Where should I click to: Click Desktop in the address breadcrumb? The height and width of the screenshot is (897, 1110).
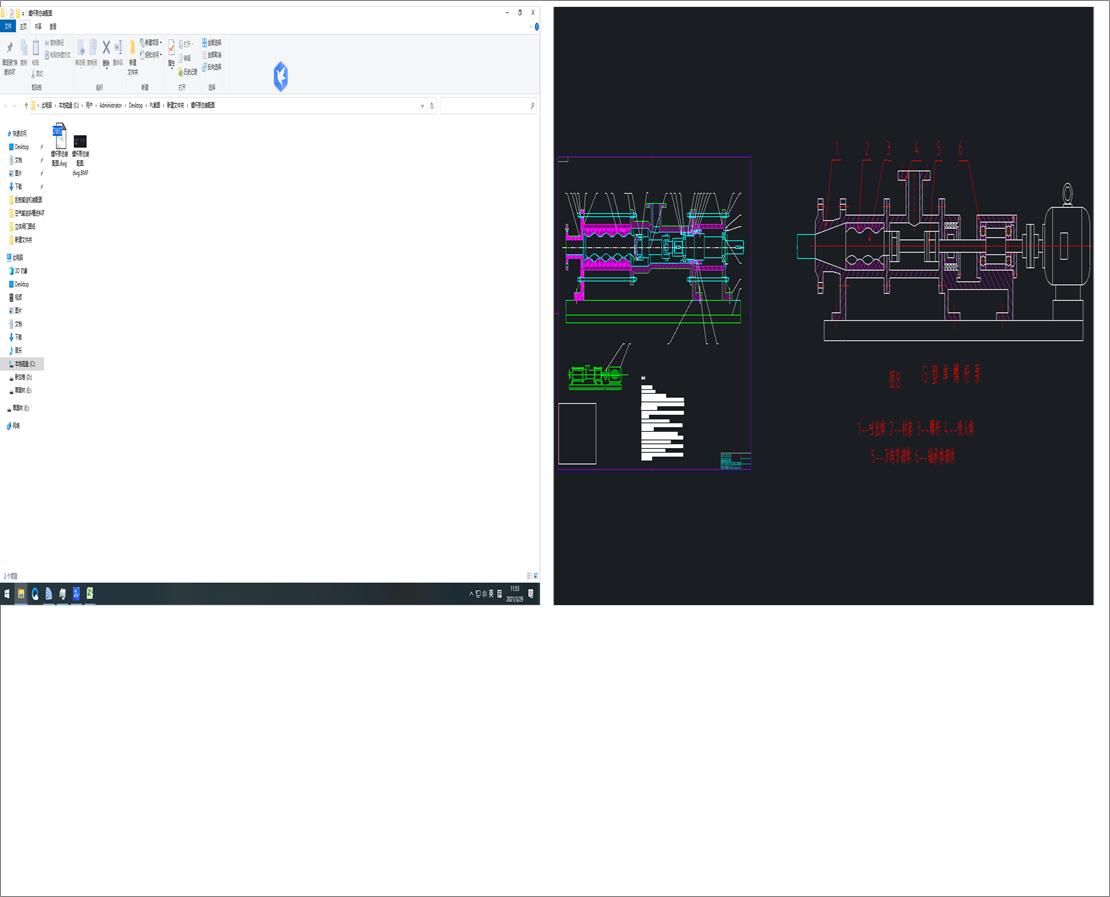(x=135, y=105)
